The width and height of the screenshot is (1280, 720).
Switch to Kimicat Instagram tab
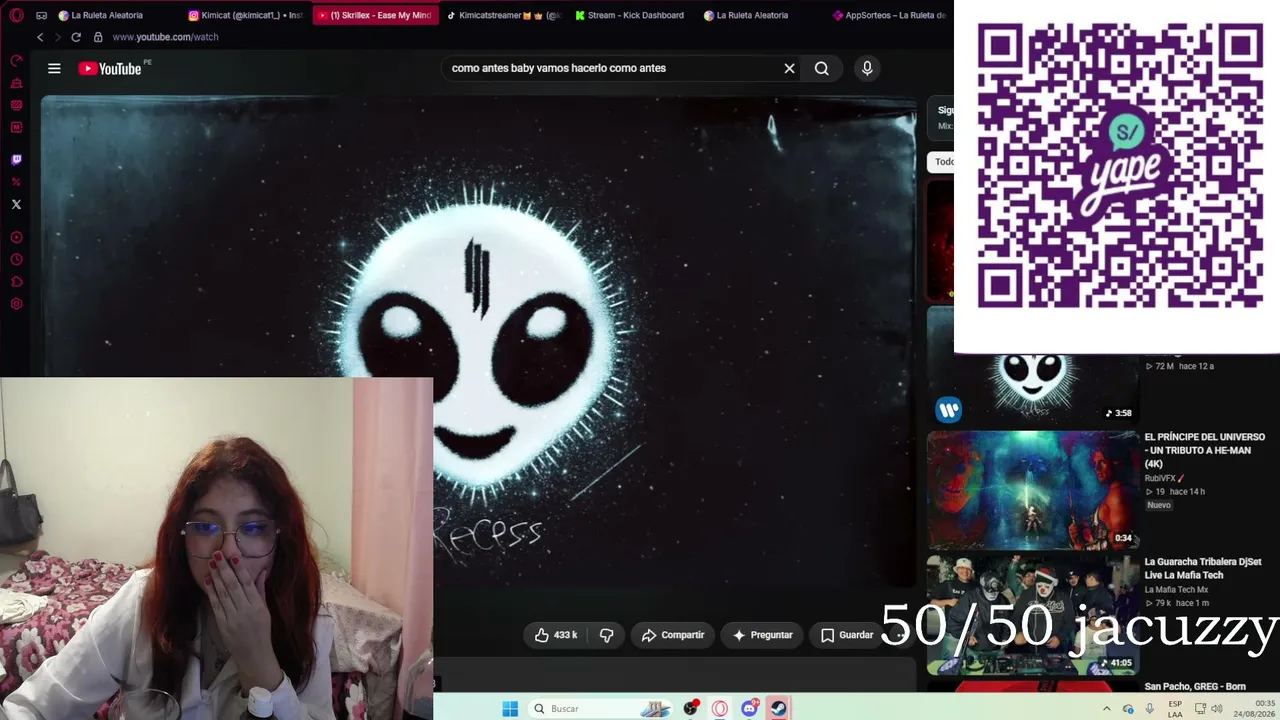(246, 15)
